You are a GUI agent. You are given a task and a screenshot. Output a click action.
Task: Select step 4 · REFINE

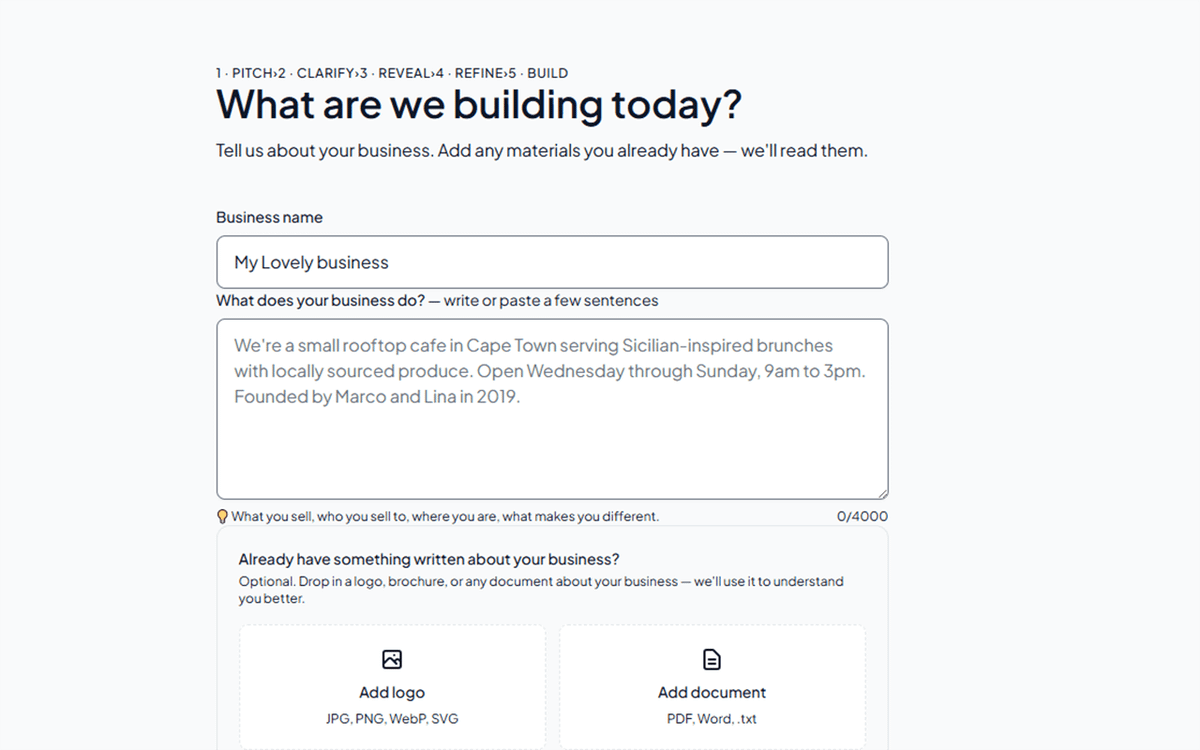[469, 73]
